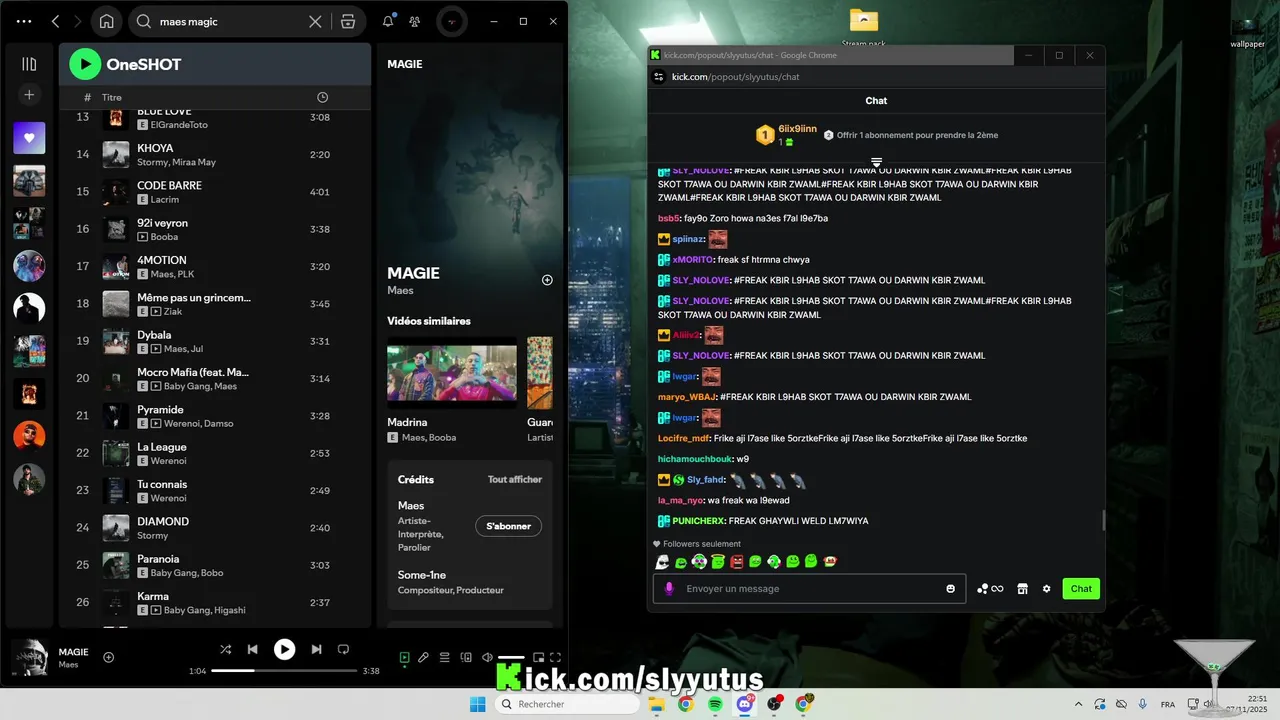Click the green Chat send button
Viewport: 1280px width, 720px height.
click(1081, 589)
